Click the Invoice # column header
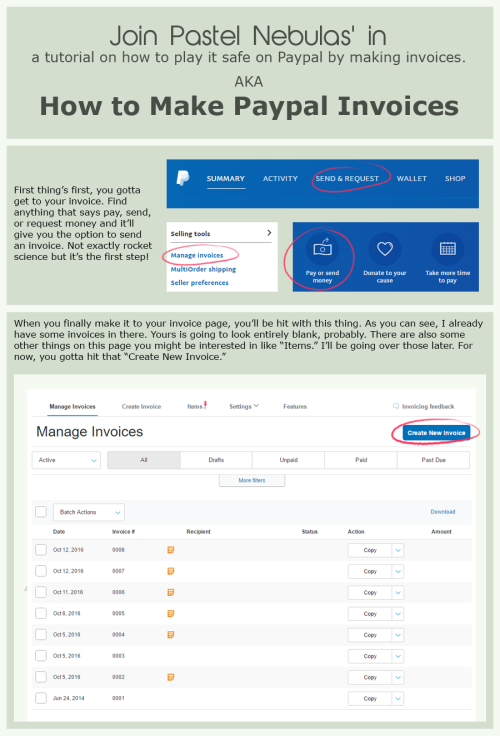The width and height of the screenshot is (500, 736). 123,531
